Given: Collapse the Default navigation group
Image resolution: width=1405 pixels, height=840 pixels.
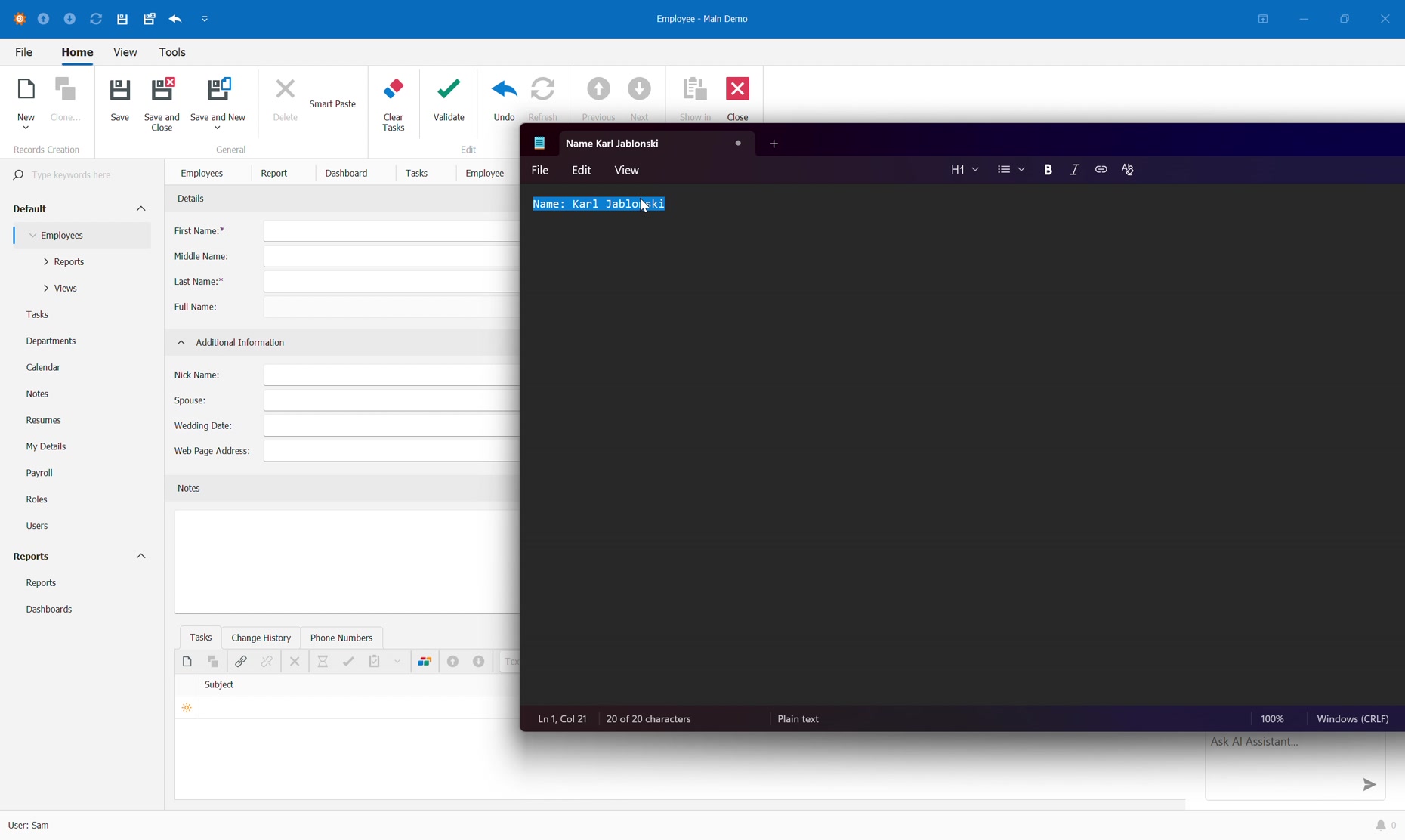Looking at the screenshot, I should coord(141,209).
